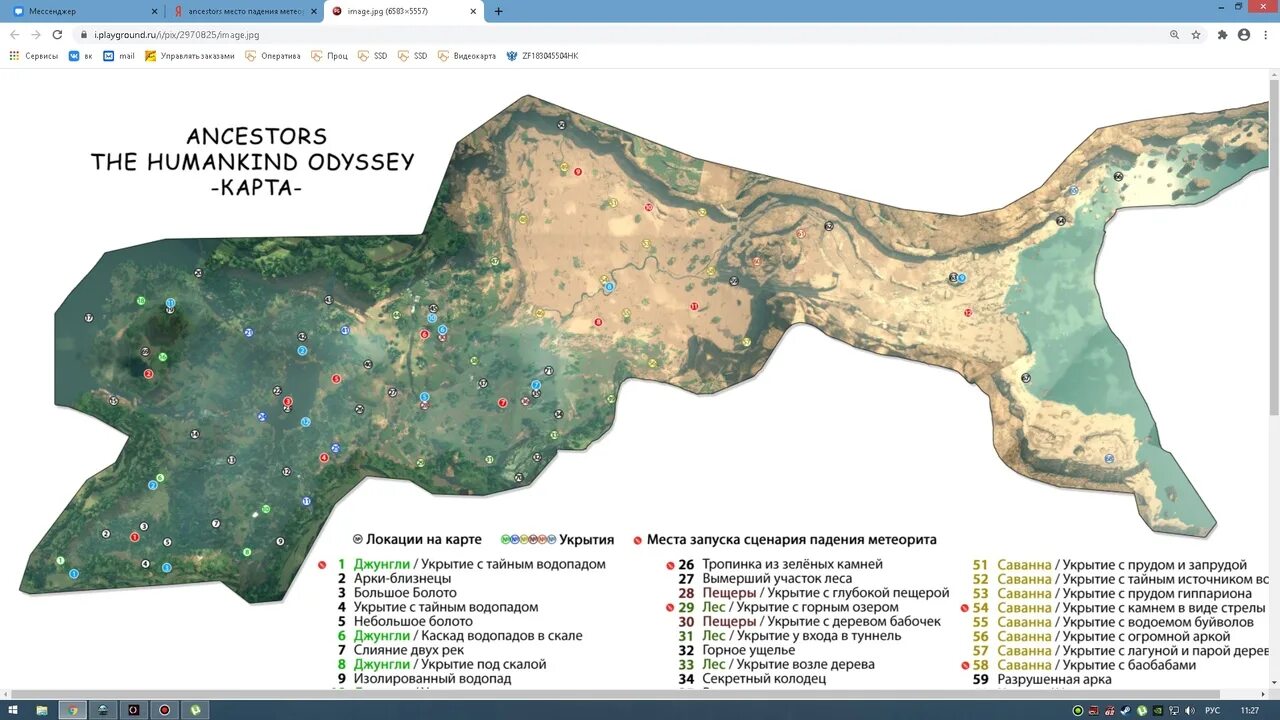
Task: Go forward in browser history
Action: (36, 34)
